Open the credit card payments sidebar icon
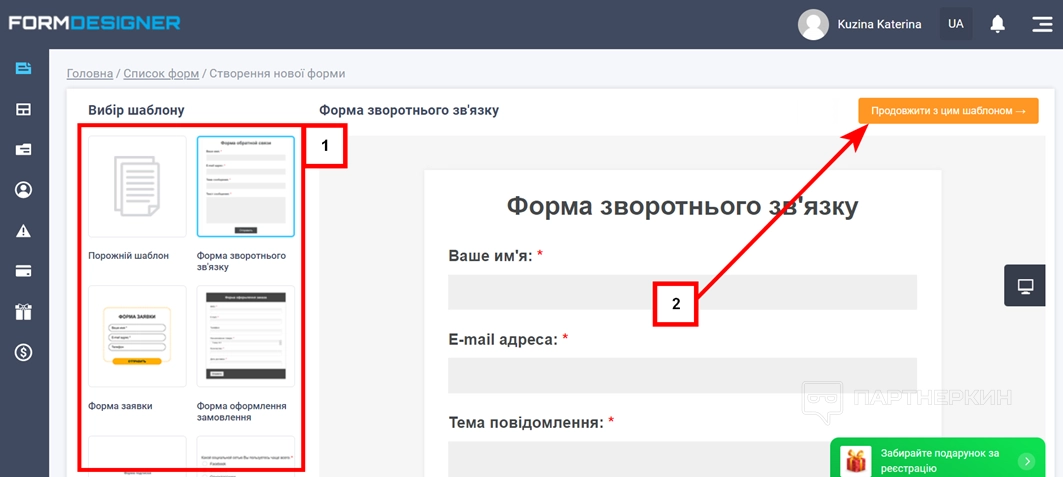The height and width of the screenshot is (477, 1063). coord(24,272)
